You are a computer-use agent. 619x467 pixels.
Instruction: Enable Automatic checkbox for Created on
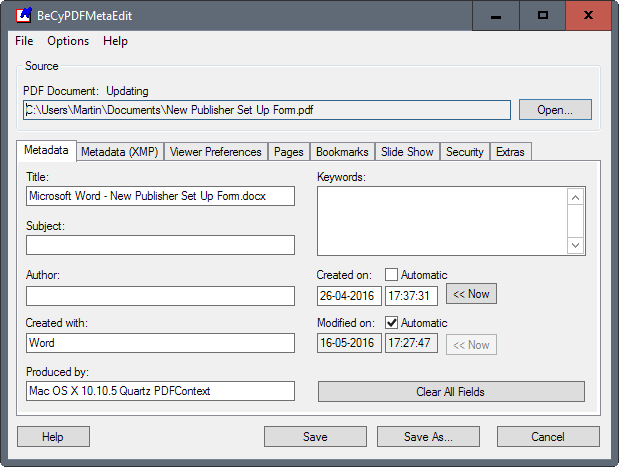click(391, 274)
